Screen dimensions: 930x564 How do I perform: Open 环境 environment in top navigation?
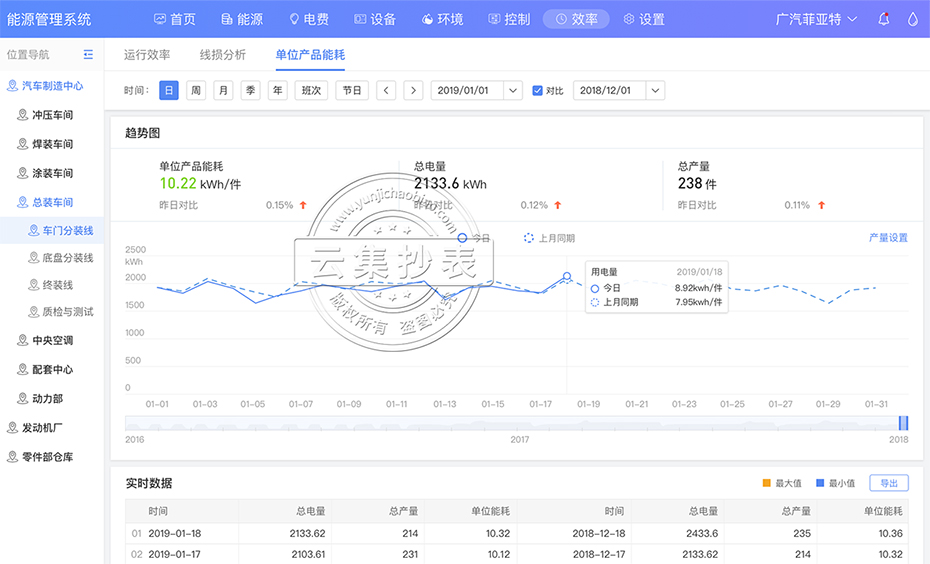coord(442,19)
